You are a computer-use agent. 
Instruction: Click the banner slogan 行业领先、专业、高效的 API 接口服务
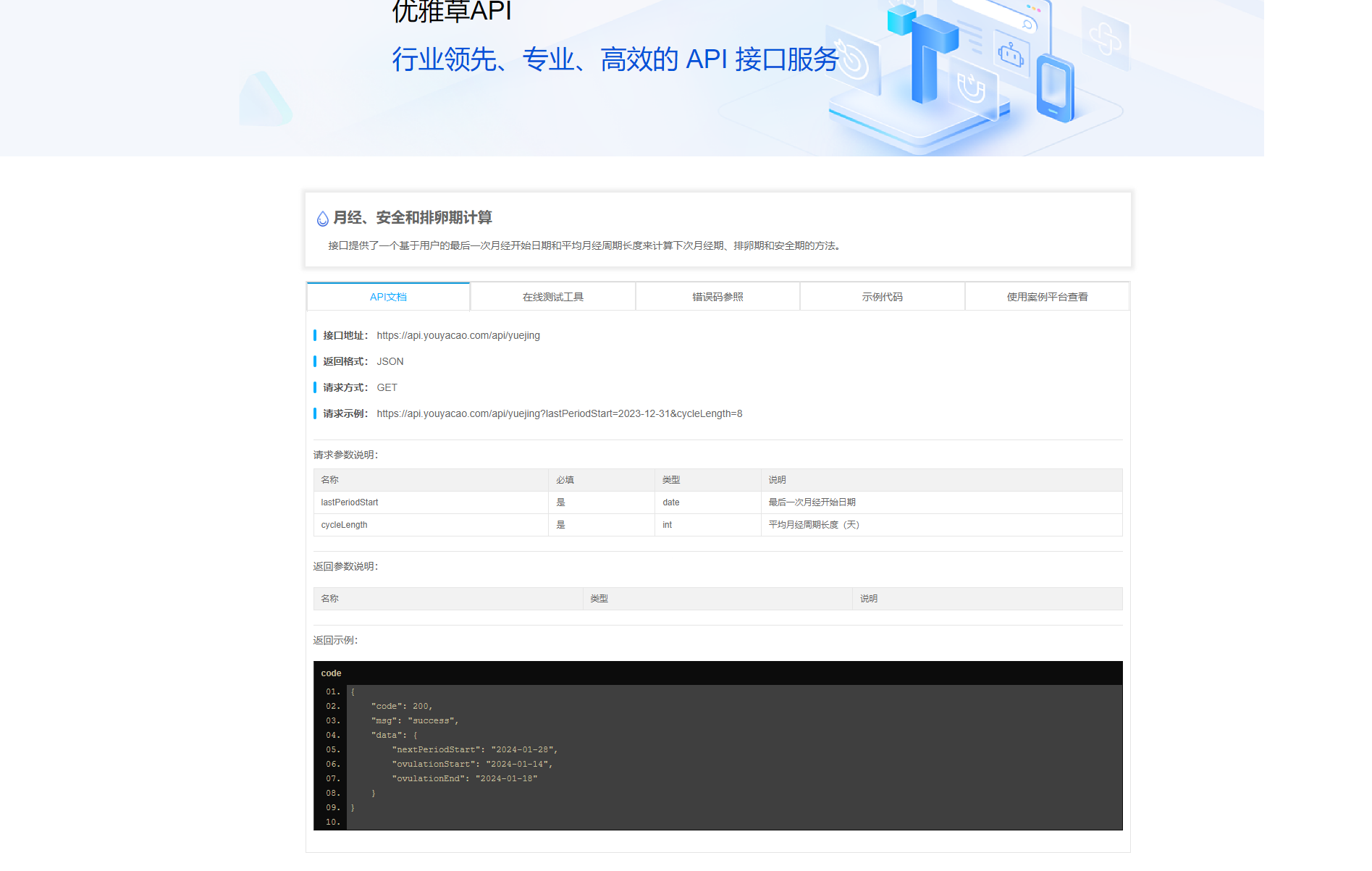click(615, 59)
